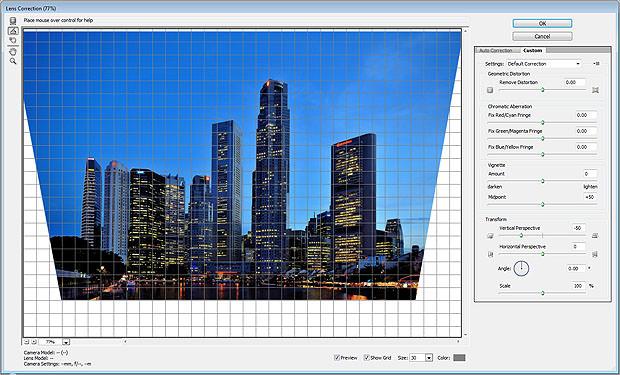
Task: Switch to the Auto Correction tab
Action: tap(495, 51)
